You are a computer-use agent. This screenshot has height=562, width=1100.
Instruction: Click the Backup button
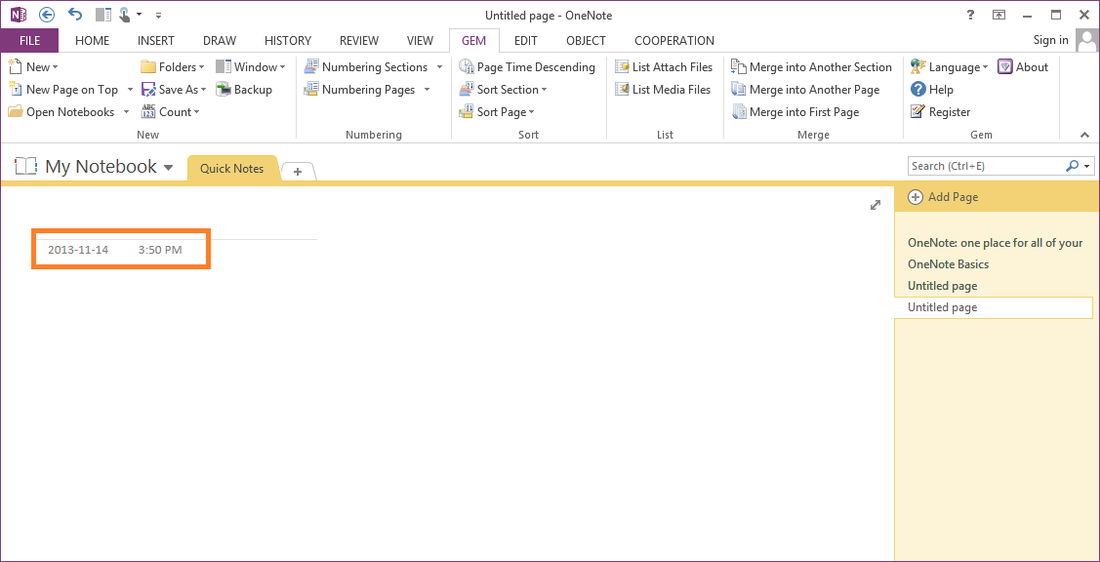(x=244, y=90)
